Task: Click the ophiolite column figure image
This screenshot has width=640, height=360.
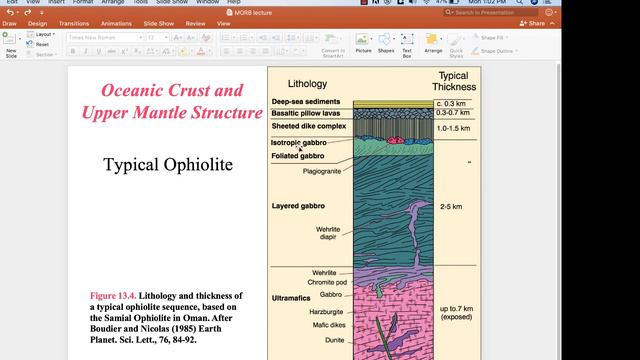Action: point(374,213)
